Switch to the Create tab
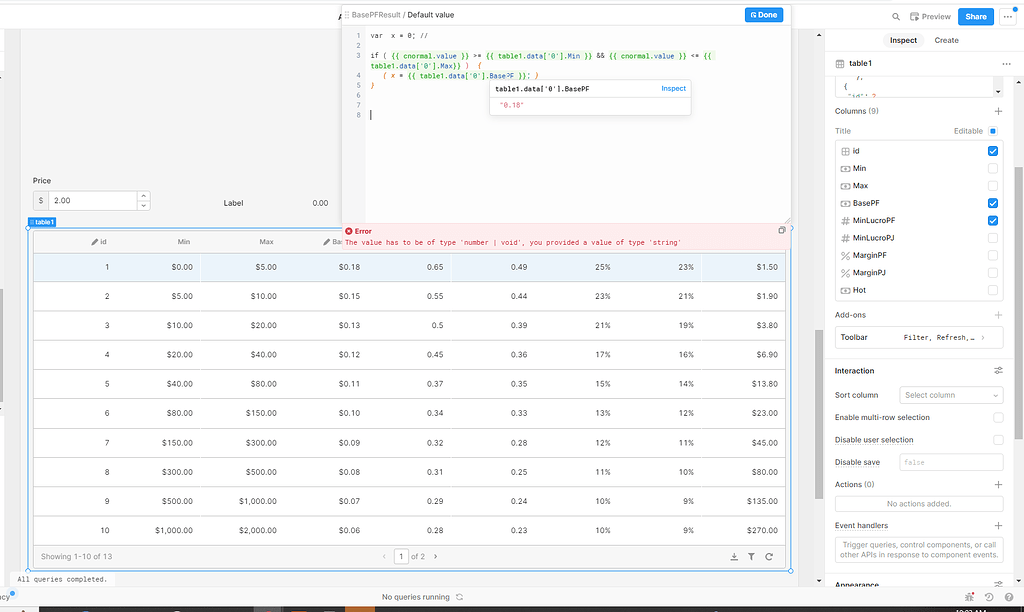 coord(946,40)
